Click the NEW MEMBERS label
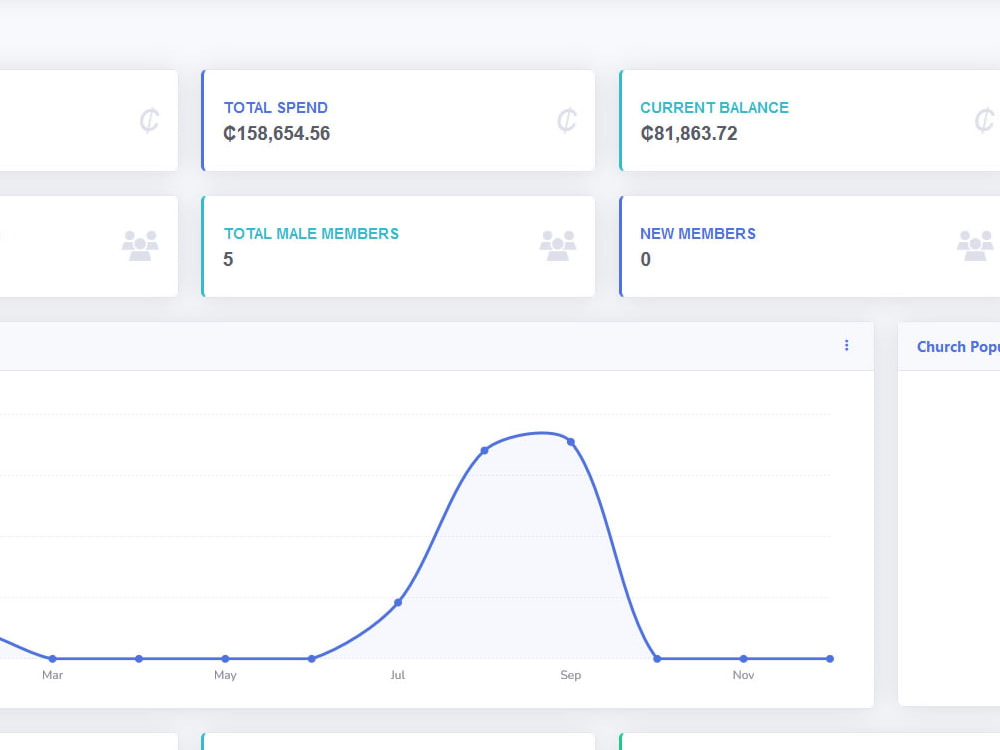Image resolution: width=1000 pixels, height=750 pixels. 698,234
